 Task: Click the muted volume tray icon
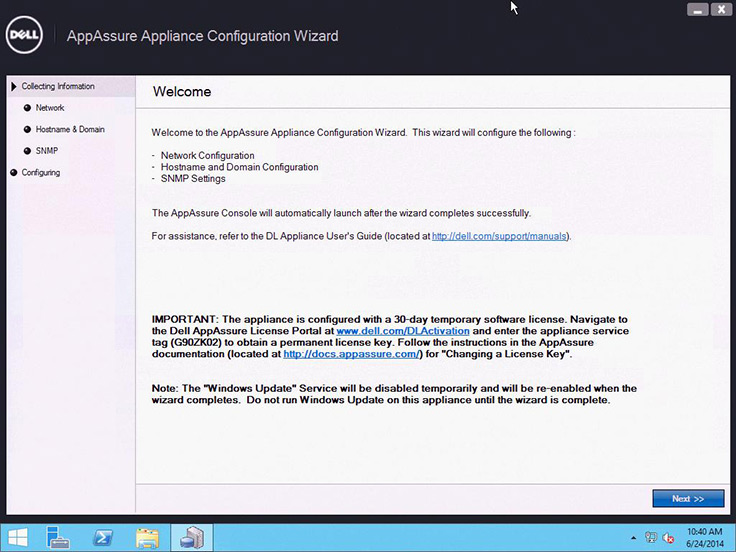[x=668, y=538]
